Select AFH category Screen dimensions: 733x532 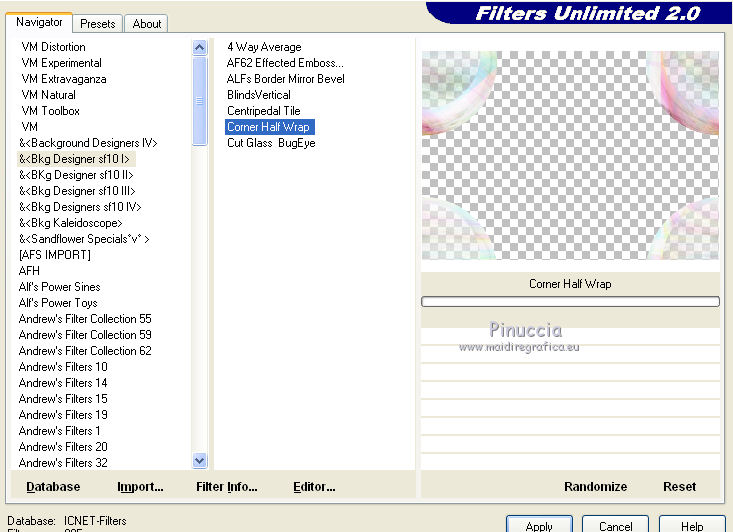(29, 271)
